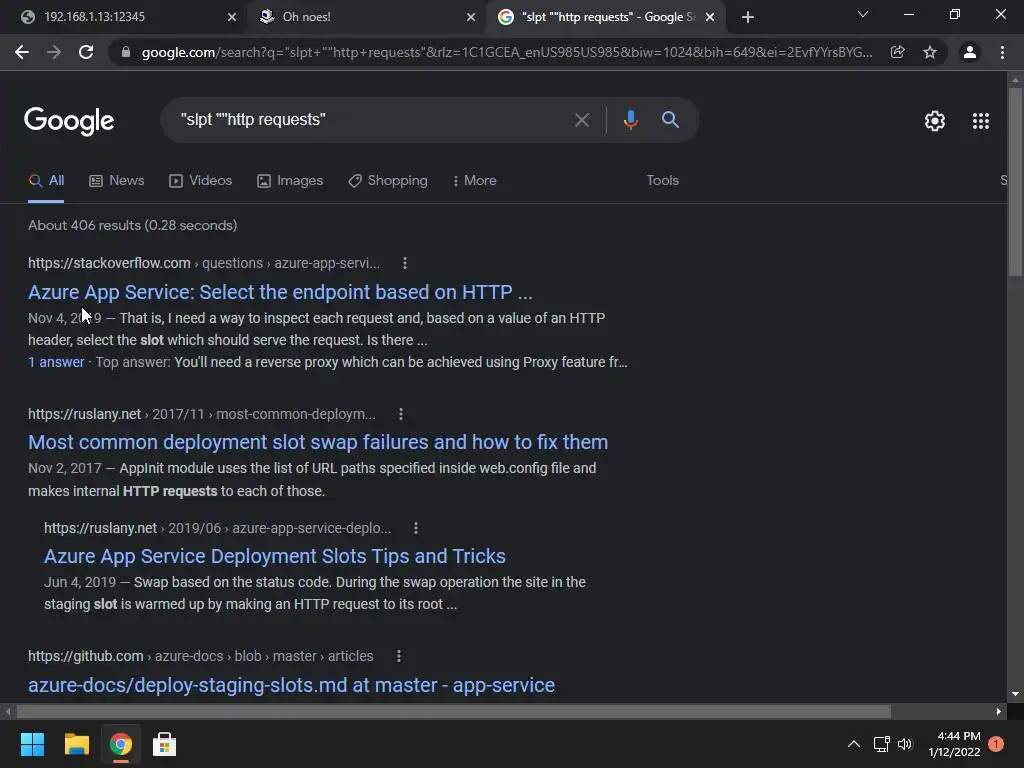
Task: Open the volume tray icon
Action: coord(904,744)
